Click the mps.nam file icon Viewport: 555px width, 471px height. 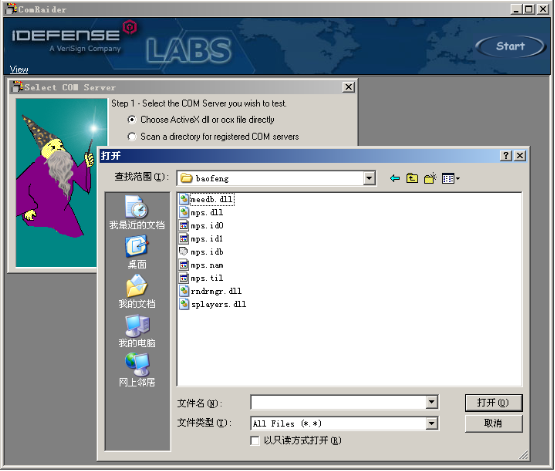coord(184,265)
